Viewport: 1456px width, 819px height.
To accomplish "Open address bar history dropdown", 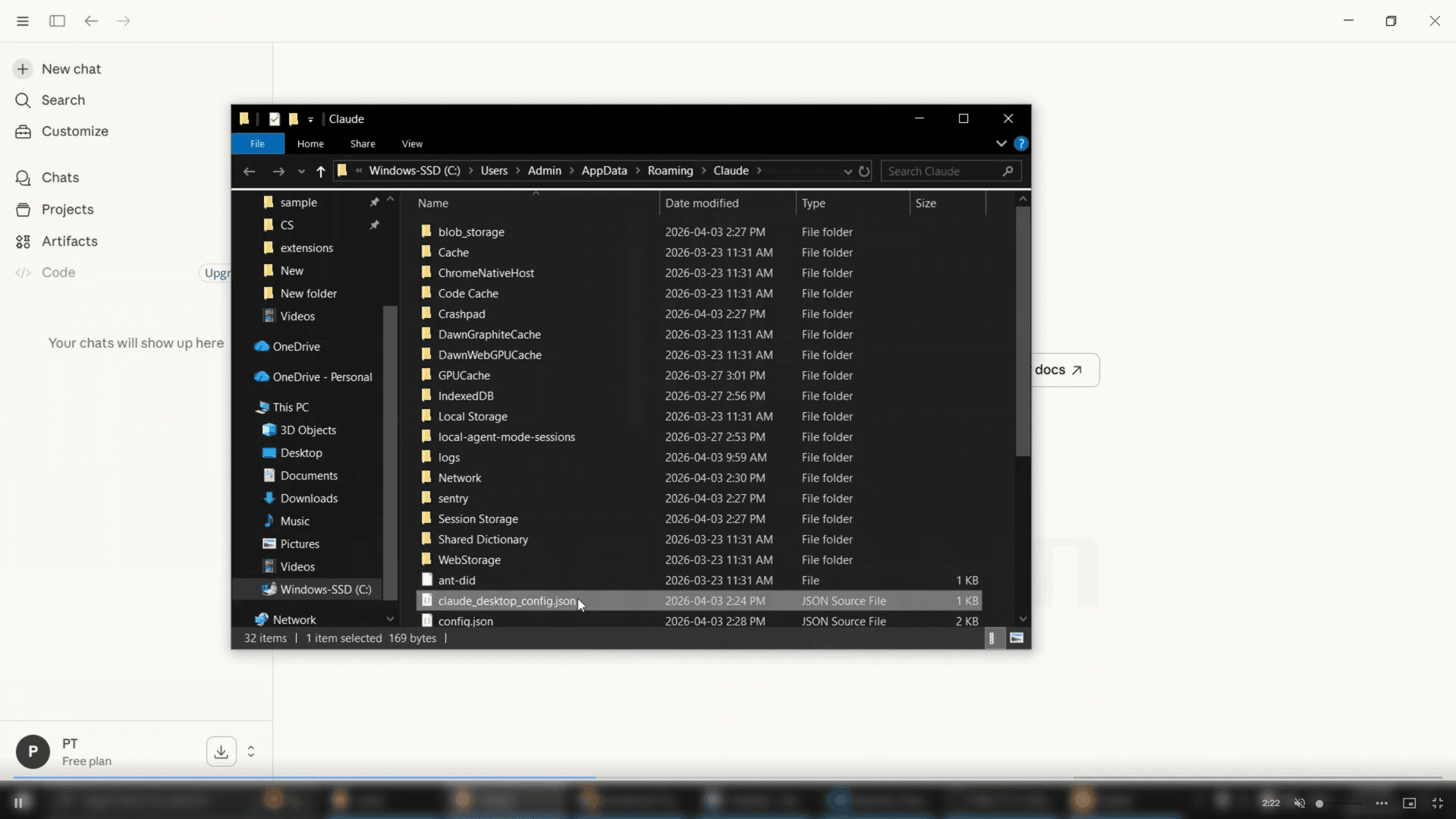I will coord(847,172).
